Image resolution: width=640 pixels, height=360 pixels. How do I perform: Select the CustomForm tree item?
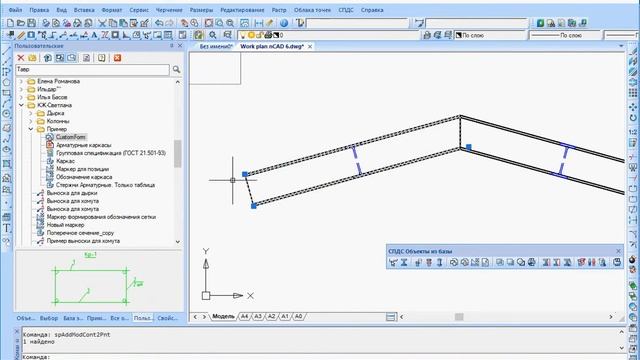[x=71, y=137]
